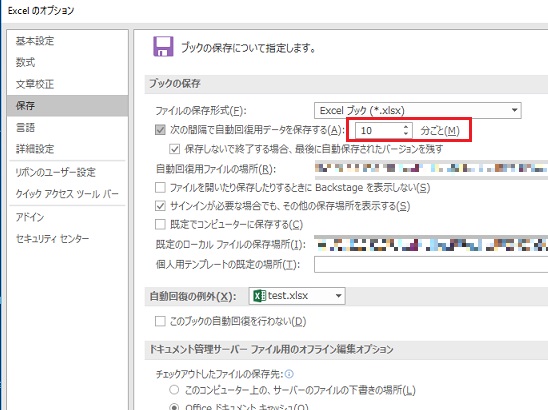Open the ファイルの保存形式 dropdown
Image resolution: width=548 pixels, height=410 pixels.
[418, 110]
